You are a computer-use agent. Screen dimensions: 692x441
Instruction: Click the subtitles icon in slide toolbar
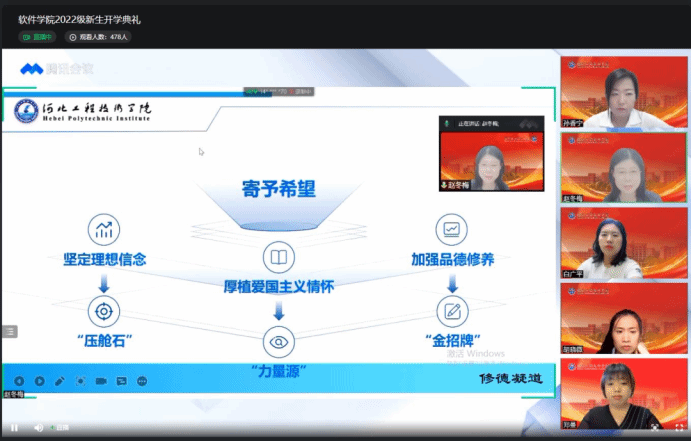[121, 381]
